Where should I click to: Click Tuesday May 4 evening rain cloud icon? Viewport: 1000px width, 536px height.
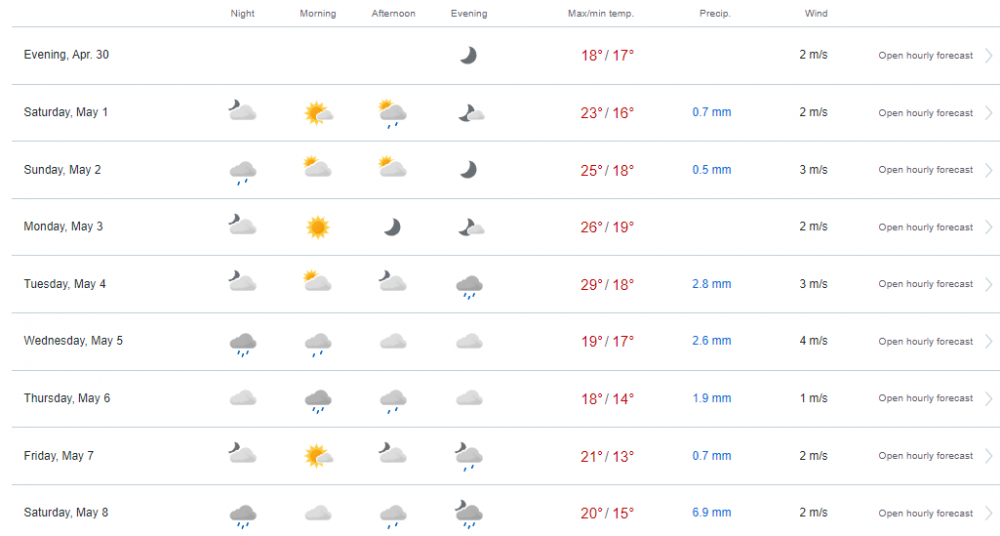point(468,286)
